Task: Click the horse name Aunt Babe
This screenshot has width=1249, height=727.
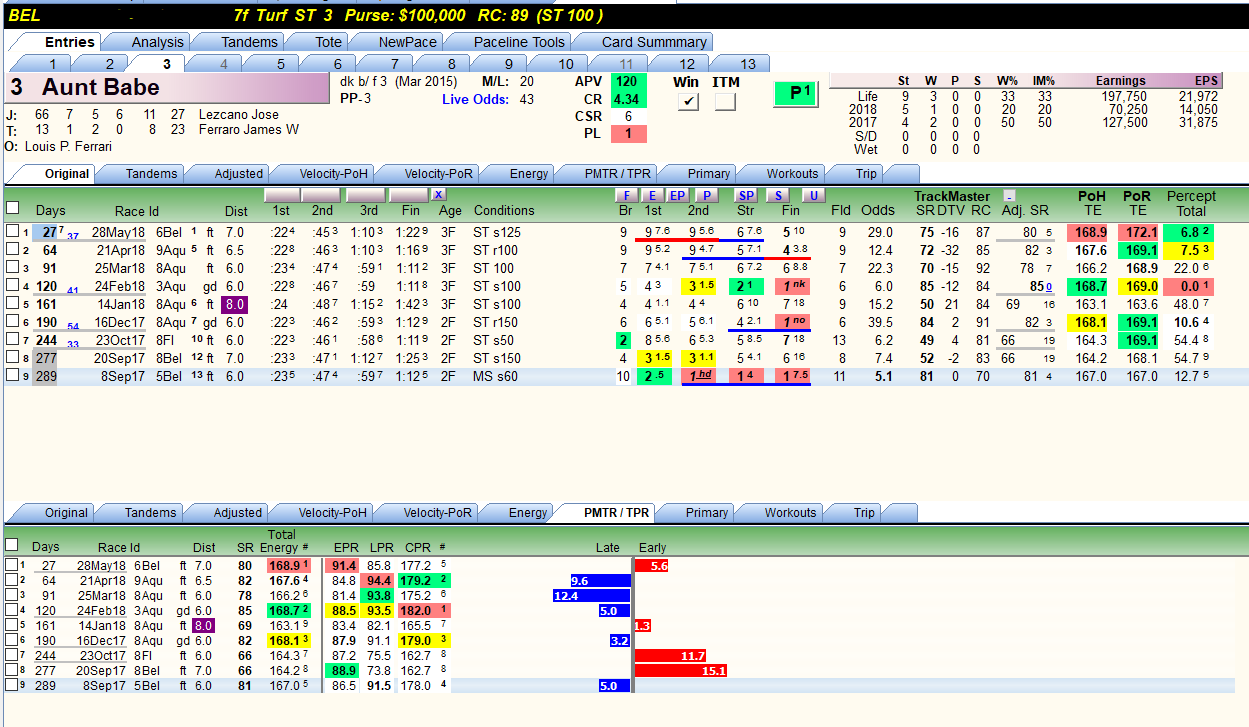Action: point(100,88)
